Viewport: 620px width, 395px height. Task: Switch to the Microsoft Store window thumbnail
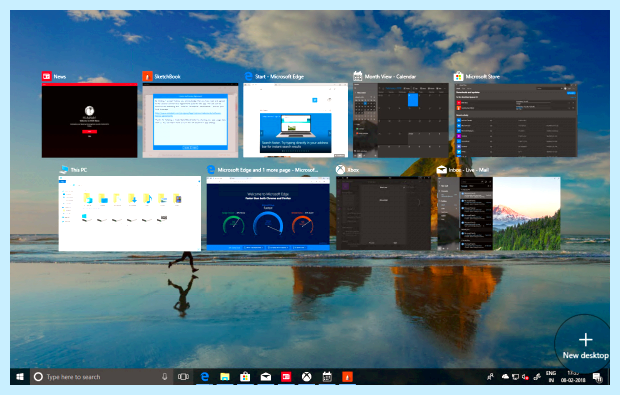tap(515, 120)
